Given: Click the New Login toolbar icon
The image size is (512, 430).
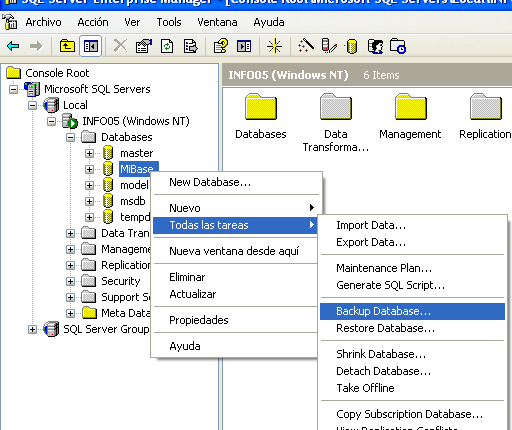Looking at the screenshot, I should pos(375,46).
